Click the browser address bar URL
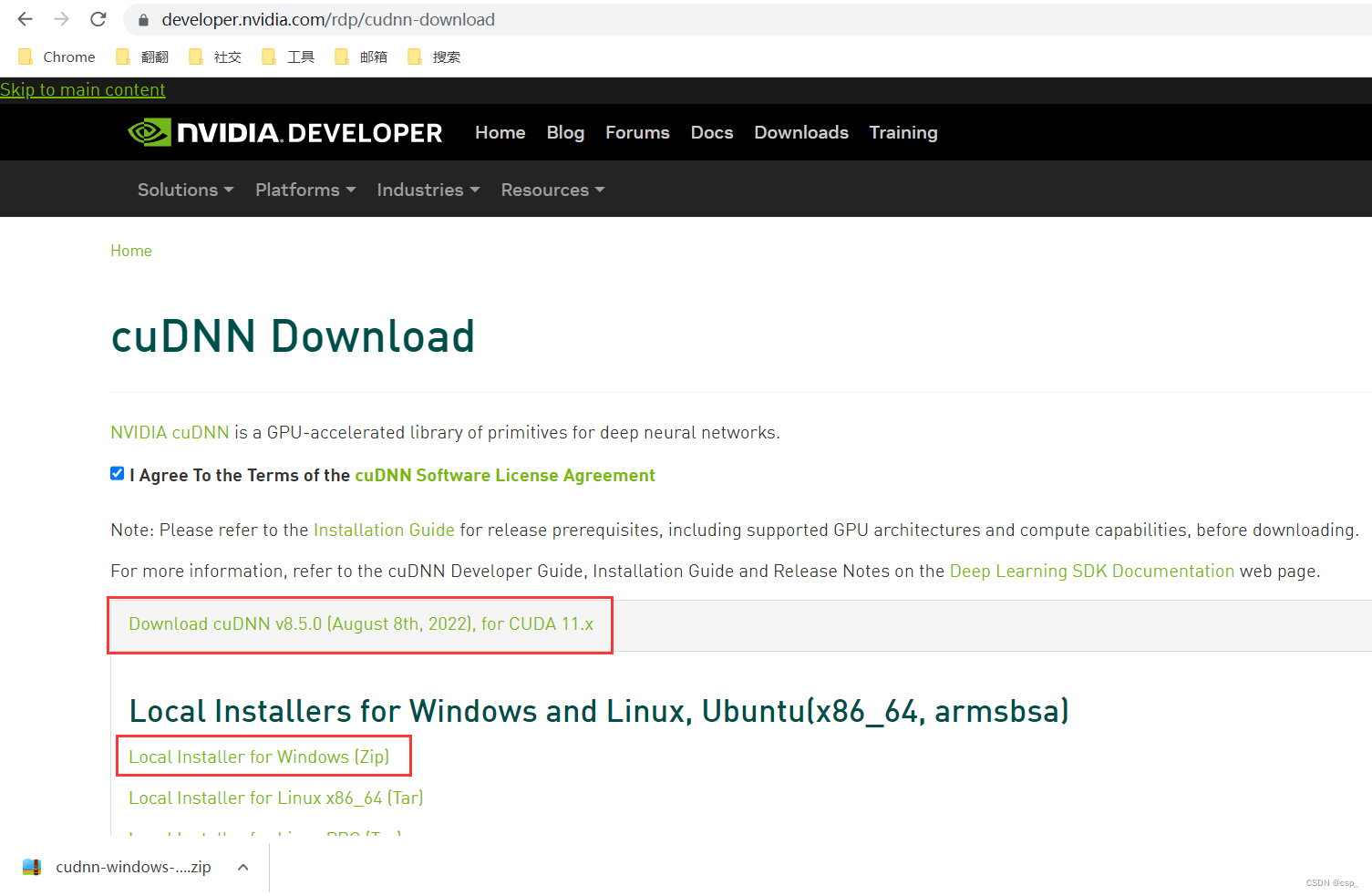1372x896 pixels. pos(328,19)
